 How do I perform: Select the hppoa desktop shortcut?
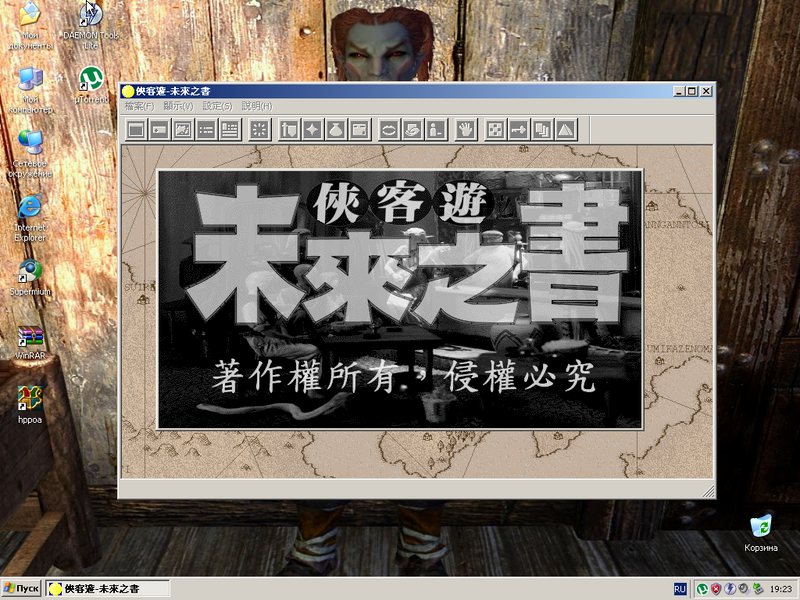coord(30,406)
